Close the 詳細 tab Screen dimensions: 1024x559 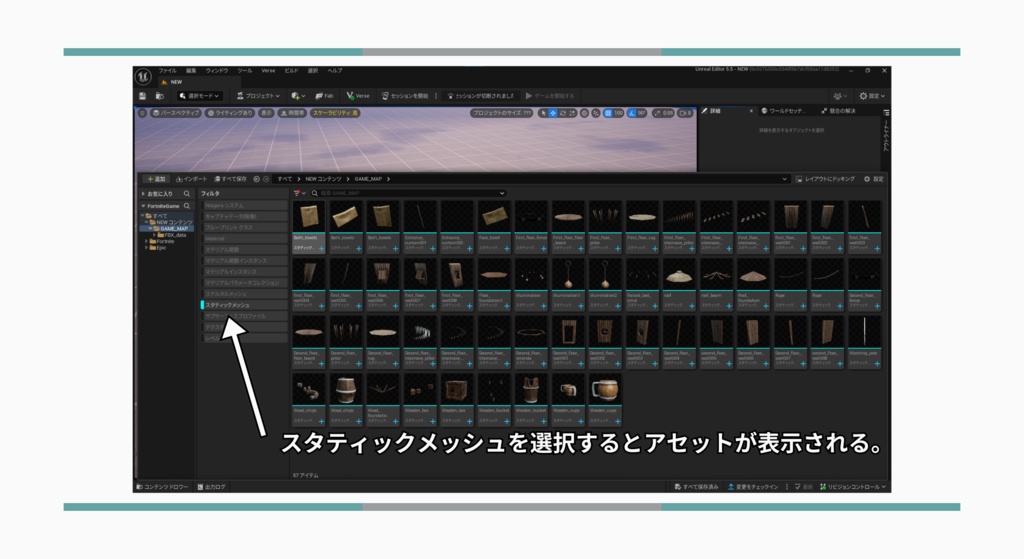coord(751,111)
